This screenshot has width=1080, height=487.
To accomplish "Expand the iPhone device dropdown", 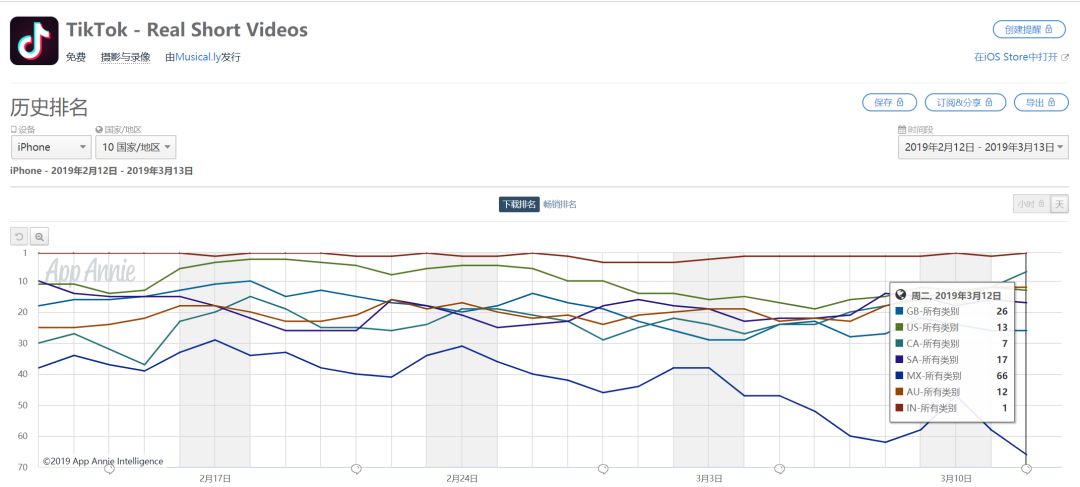I will click(x=51, y=147).
